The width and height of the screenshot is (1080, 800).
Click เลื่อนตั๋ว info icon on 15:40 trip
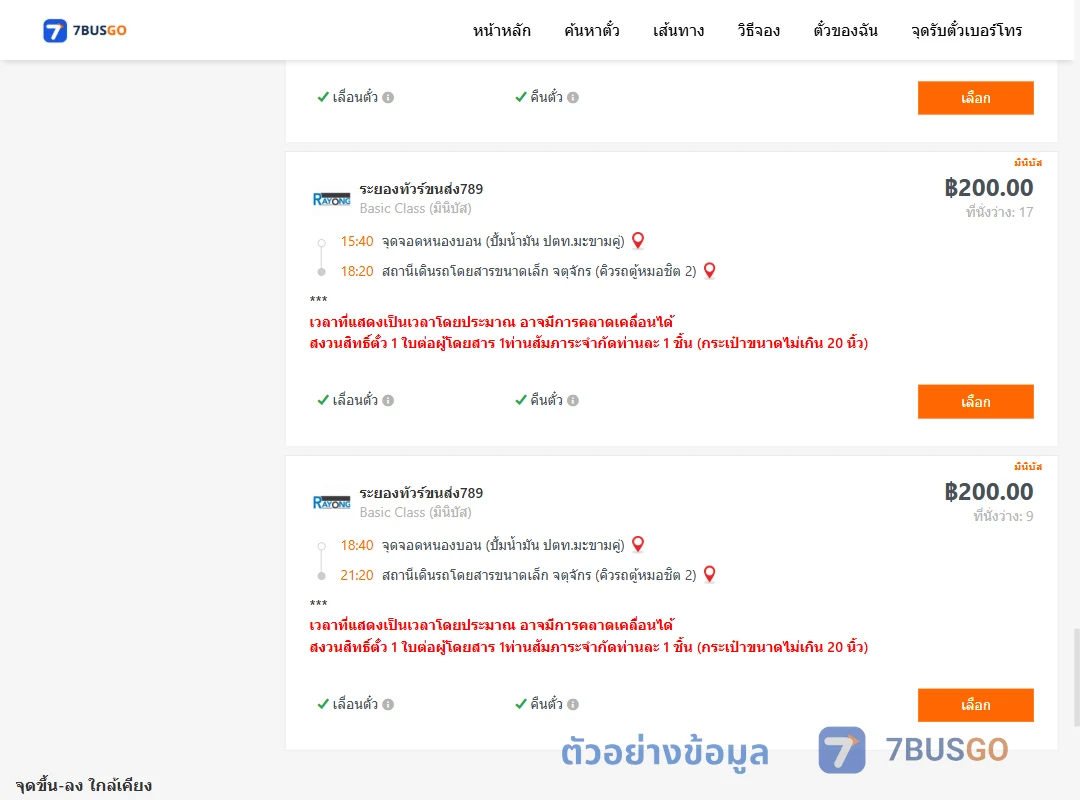tap(388, 400)
